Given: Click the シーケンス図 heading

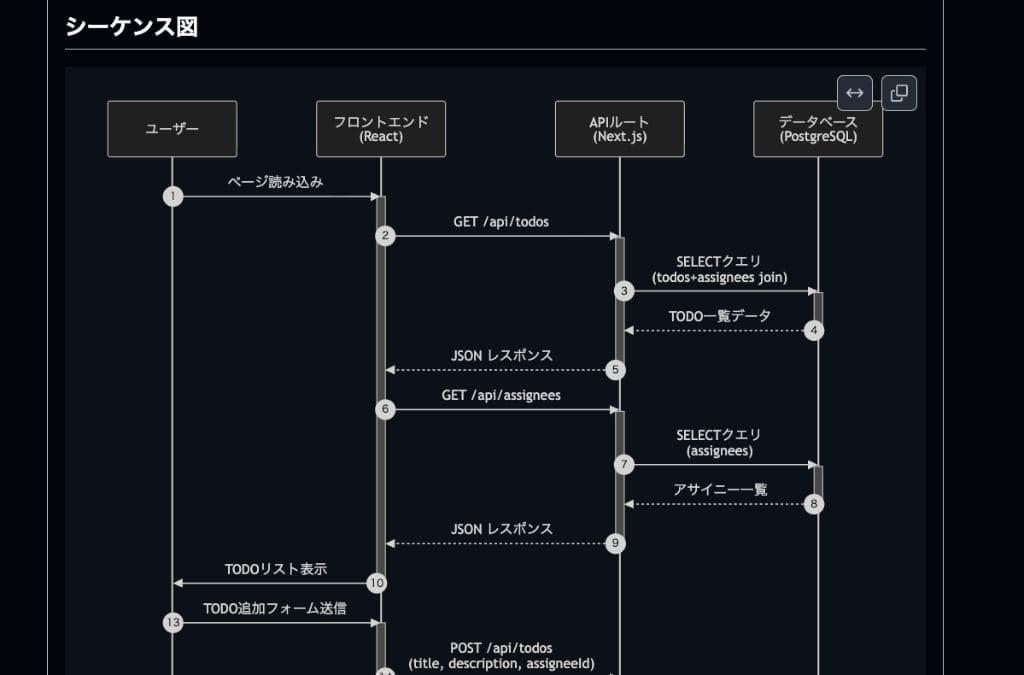Looking at the screenshot, I should pos(132,27).
